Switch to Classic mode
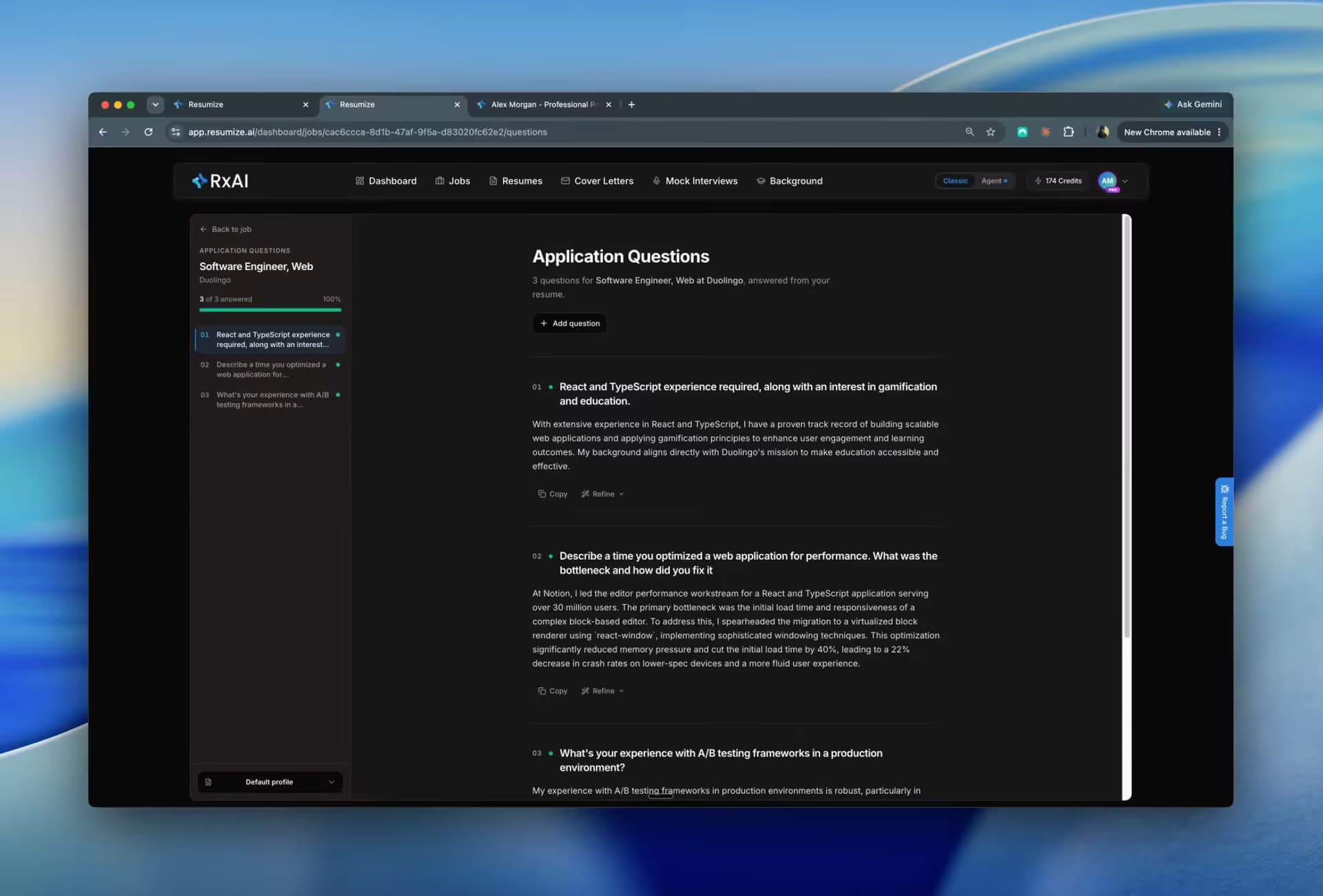This screenshot has width=1323, height=896. 955,181
